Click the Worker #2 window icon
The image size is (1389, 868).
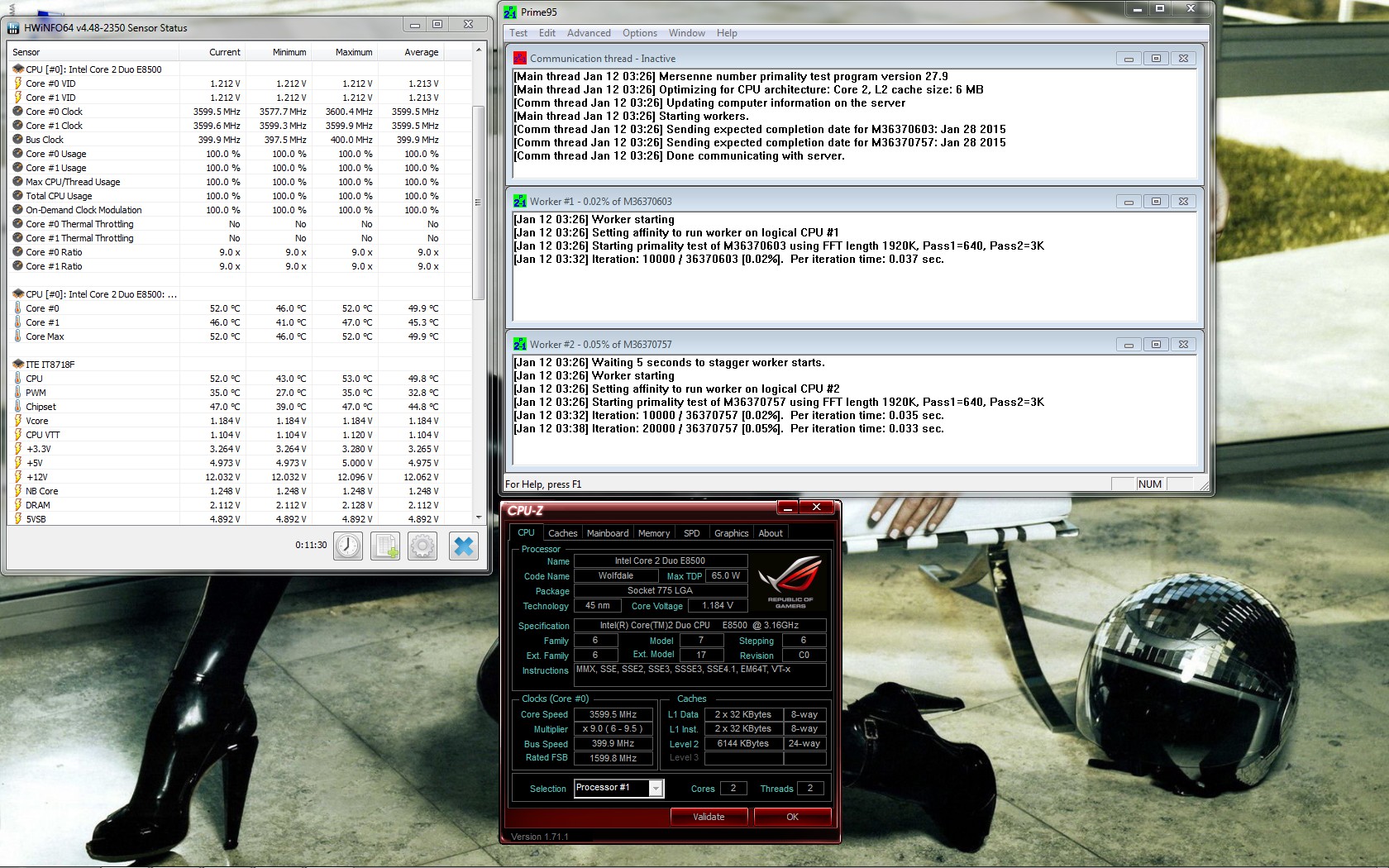(x=520, y=345)
